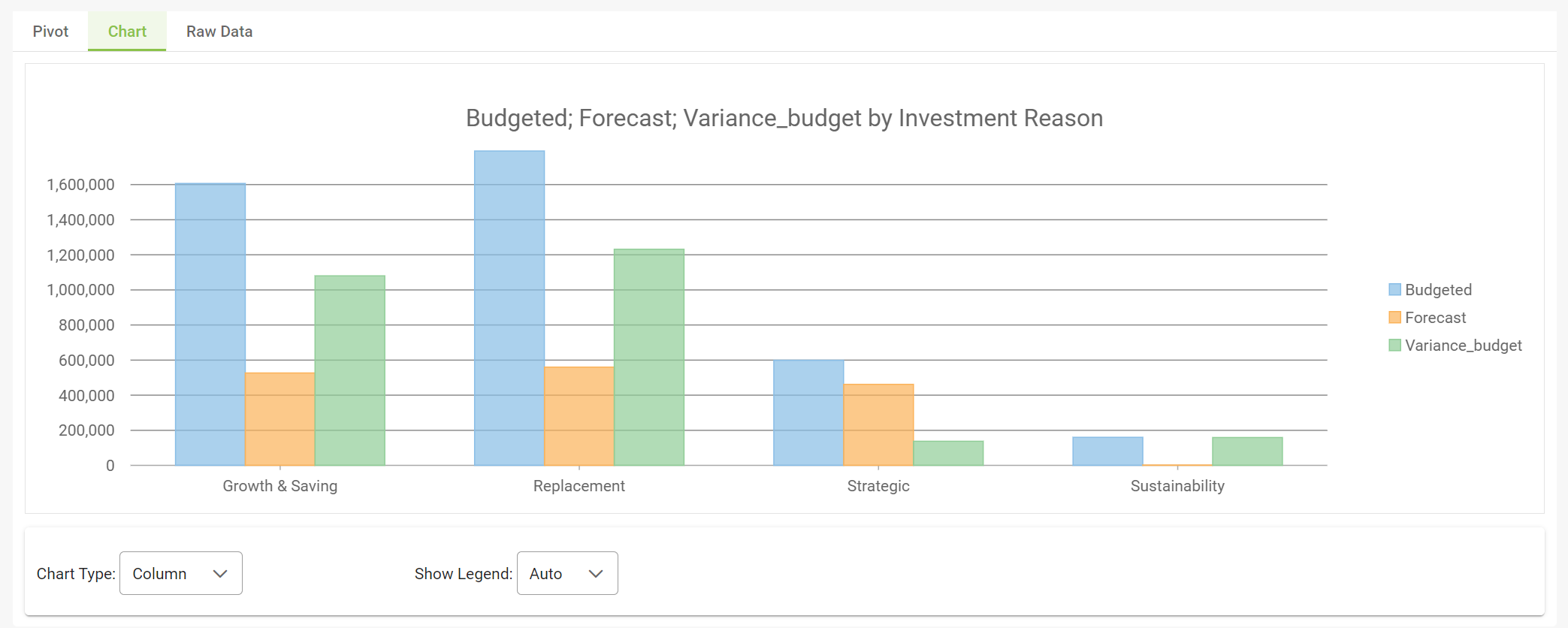Click the Budgeted legend color swatch
Viewport: 1568px width, 628px height.
click(x=1394, y=290)
